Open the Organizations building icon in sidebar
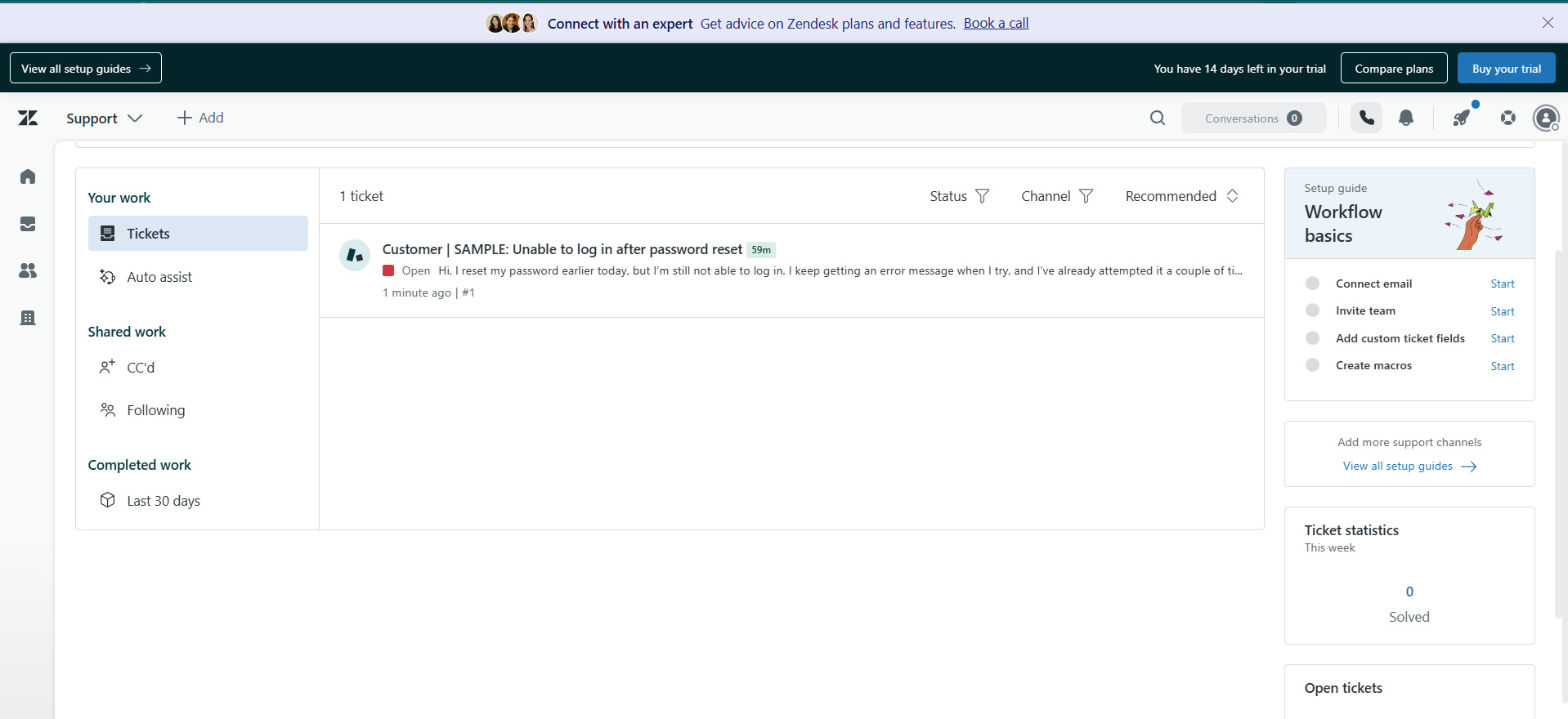Image resolution: width=1568 pixels, height=719 pixels. pyautogui.click(x=28, y=318)
